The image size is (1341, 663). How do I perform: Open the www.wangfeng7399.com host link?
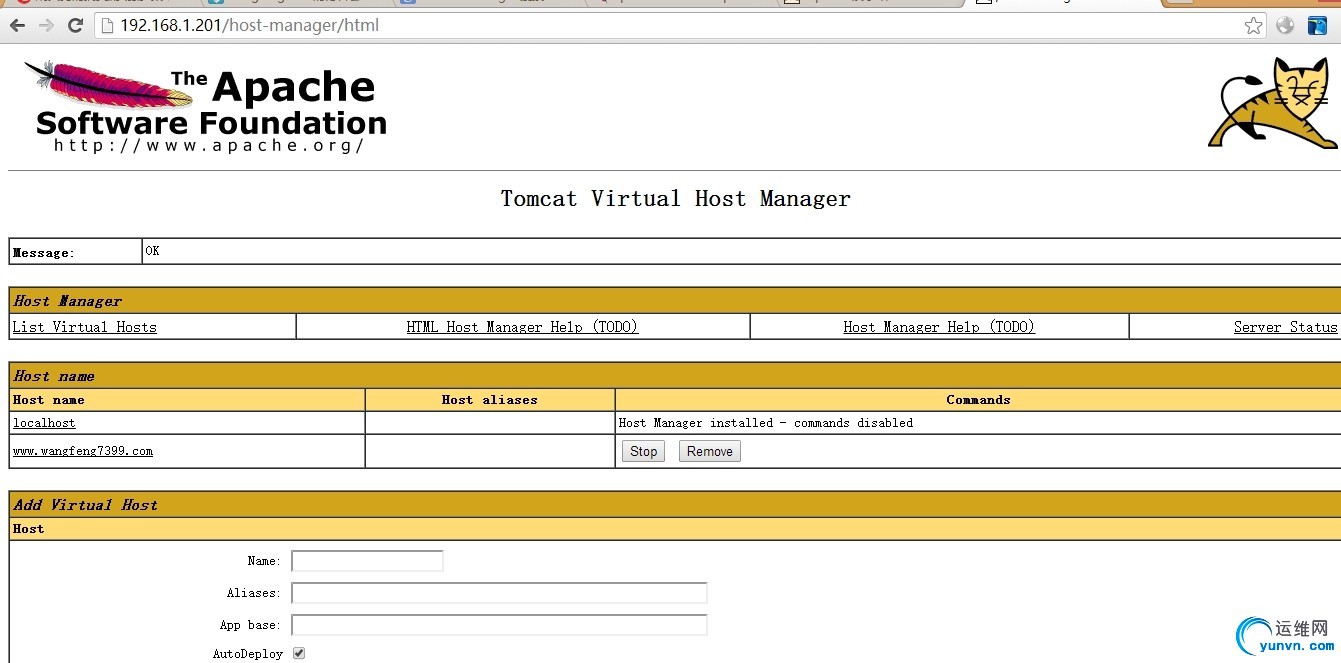tap(83, 451)
